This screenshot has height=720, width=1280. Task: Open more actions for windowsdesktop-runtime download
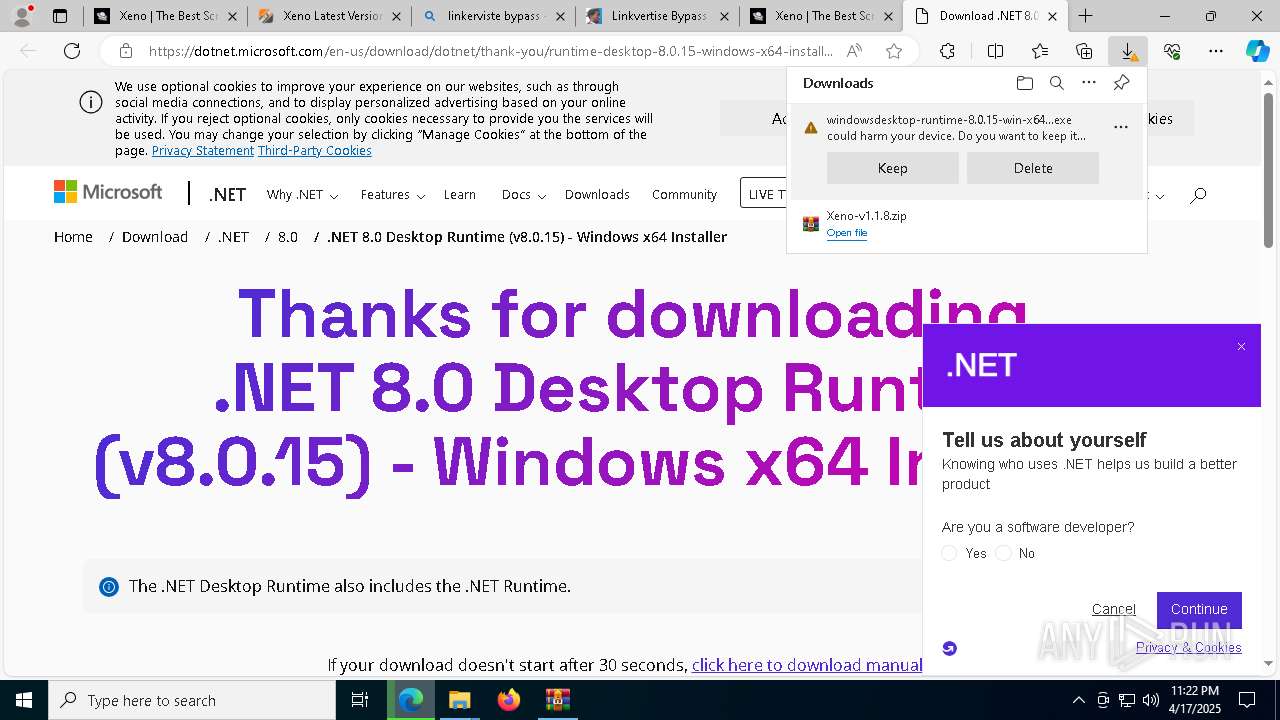(x=1120, y=127)
